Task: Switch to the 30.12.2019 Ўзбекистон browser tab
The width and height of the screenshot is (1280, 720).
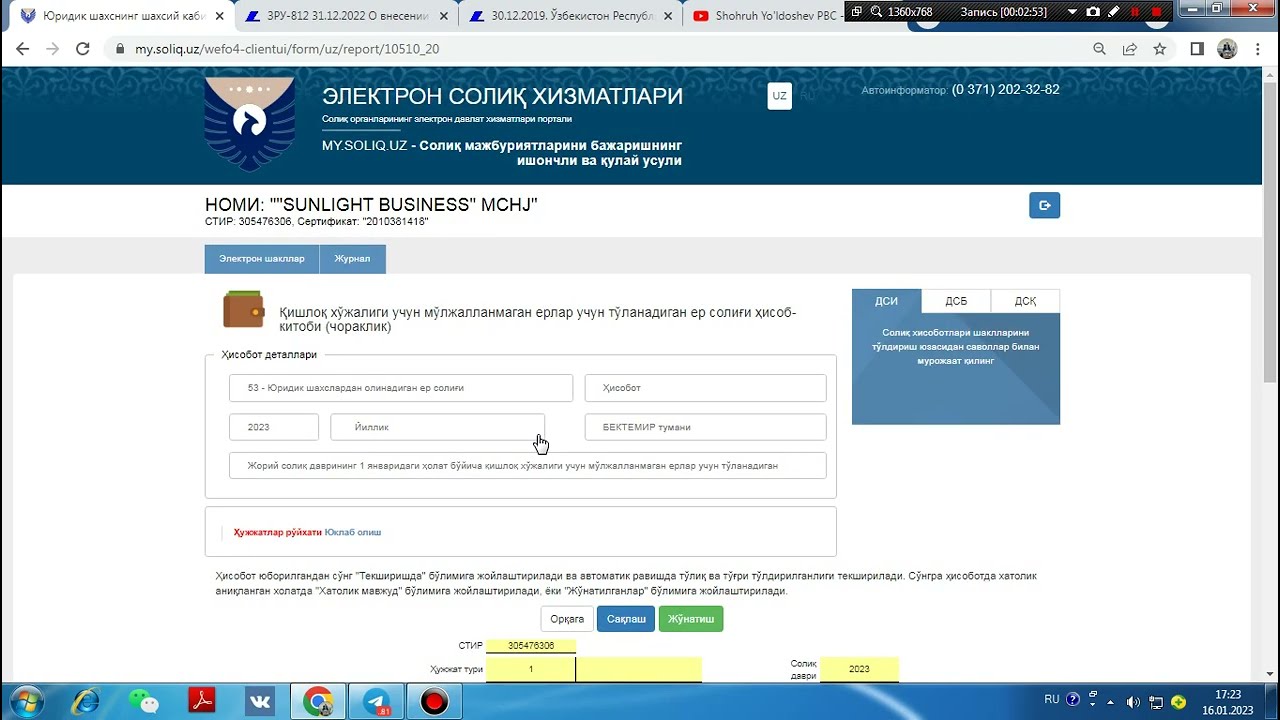Action: [x=572, y=16]
